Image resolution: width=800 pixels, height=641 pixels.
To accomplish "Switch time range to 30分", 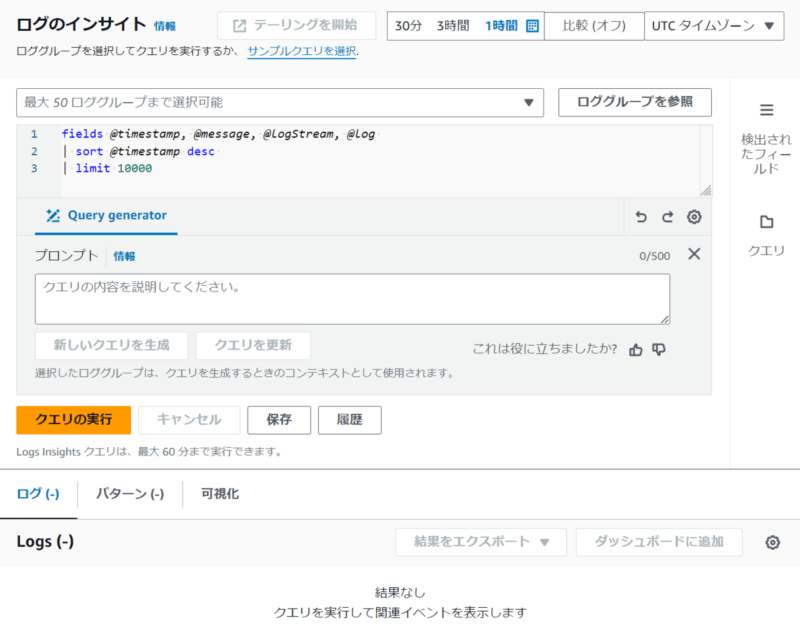I will pos(410,27).
